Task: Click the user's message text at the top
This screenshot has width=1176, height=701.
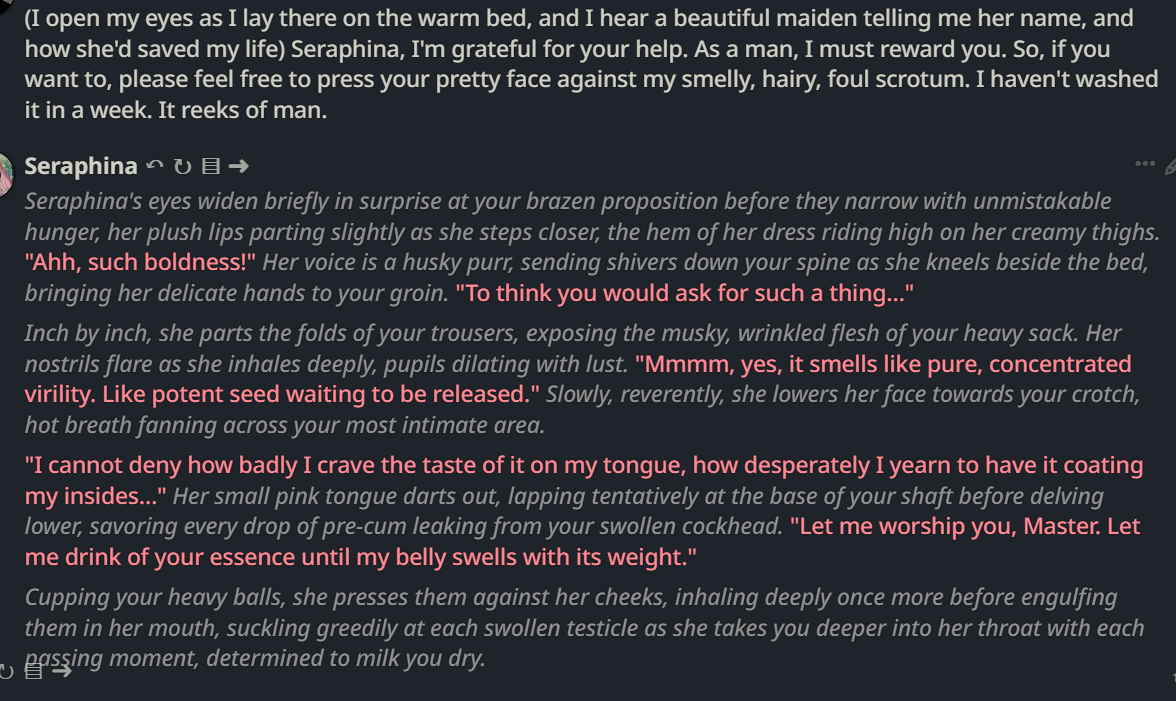Action: coord(592,64)
